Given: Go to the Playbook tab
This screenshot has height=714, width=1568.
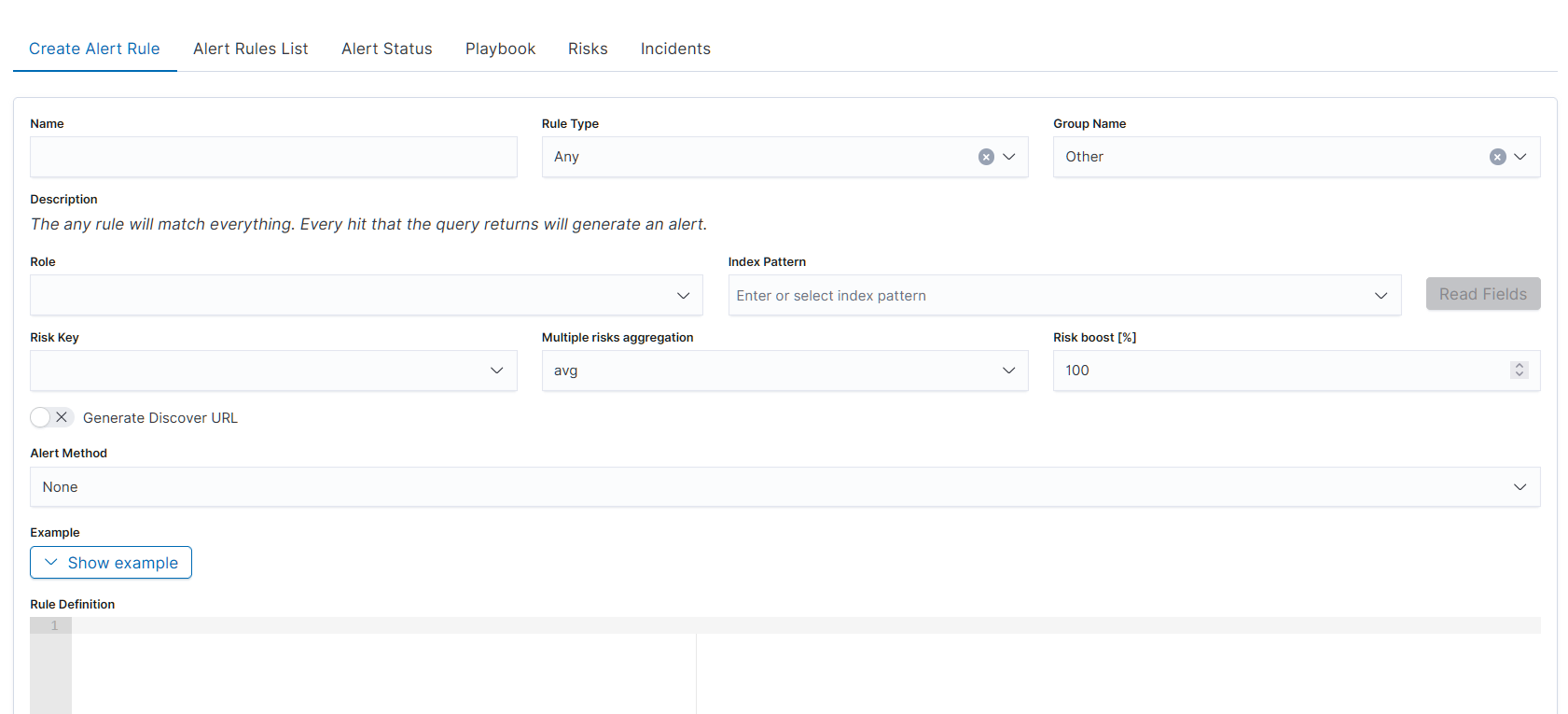Looking at the screenshot, I should 500,49.
